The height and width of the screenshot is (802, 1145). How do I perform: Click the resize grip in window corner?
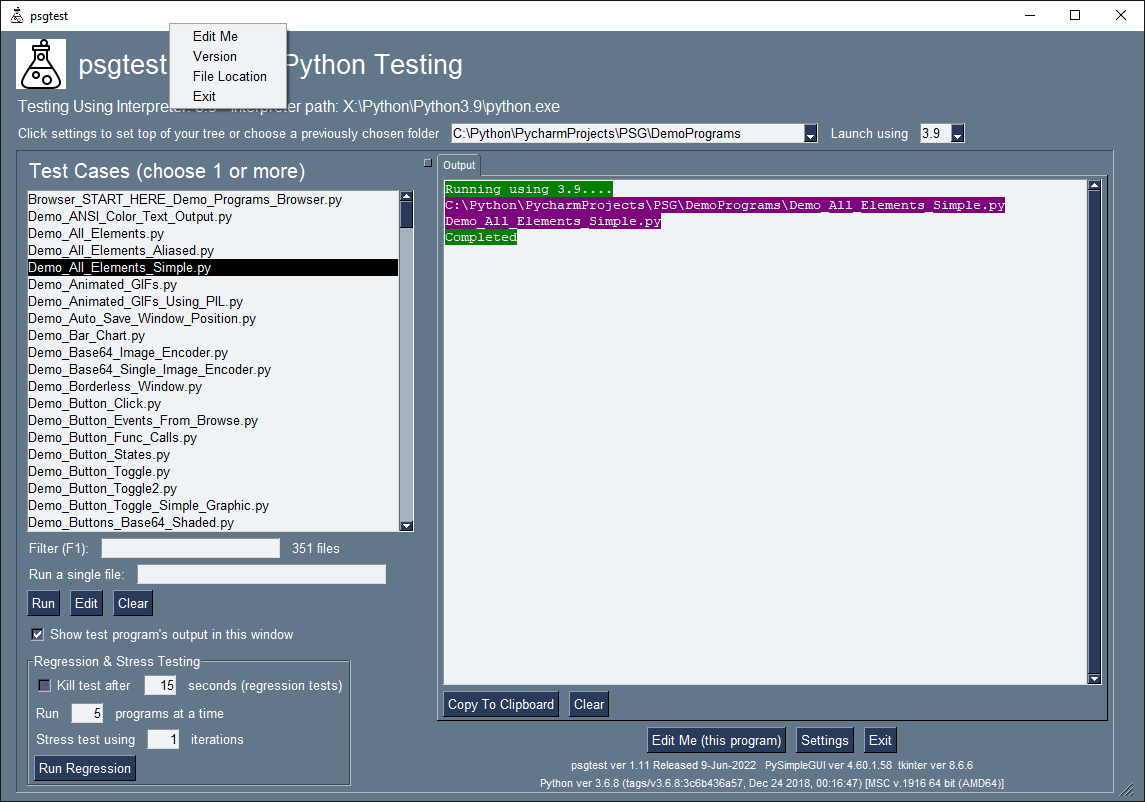click(x=1128, y=788)
